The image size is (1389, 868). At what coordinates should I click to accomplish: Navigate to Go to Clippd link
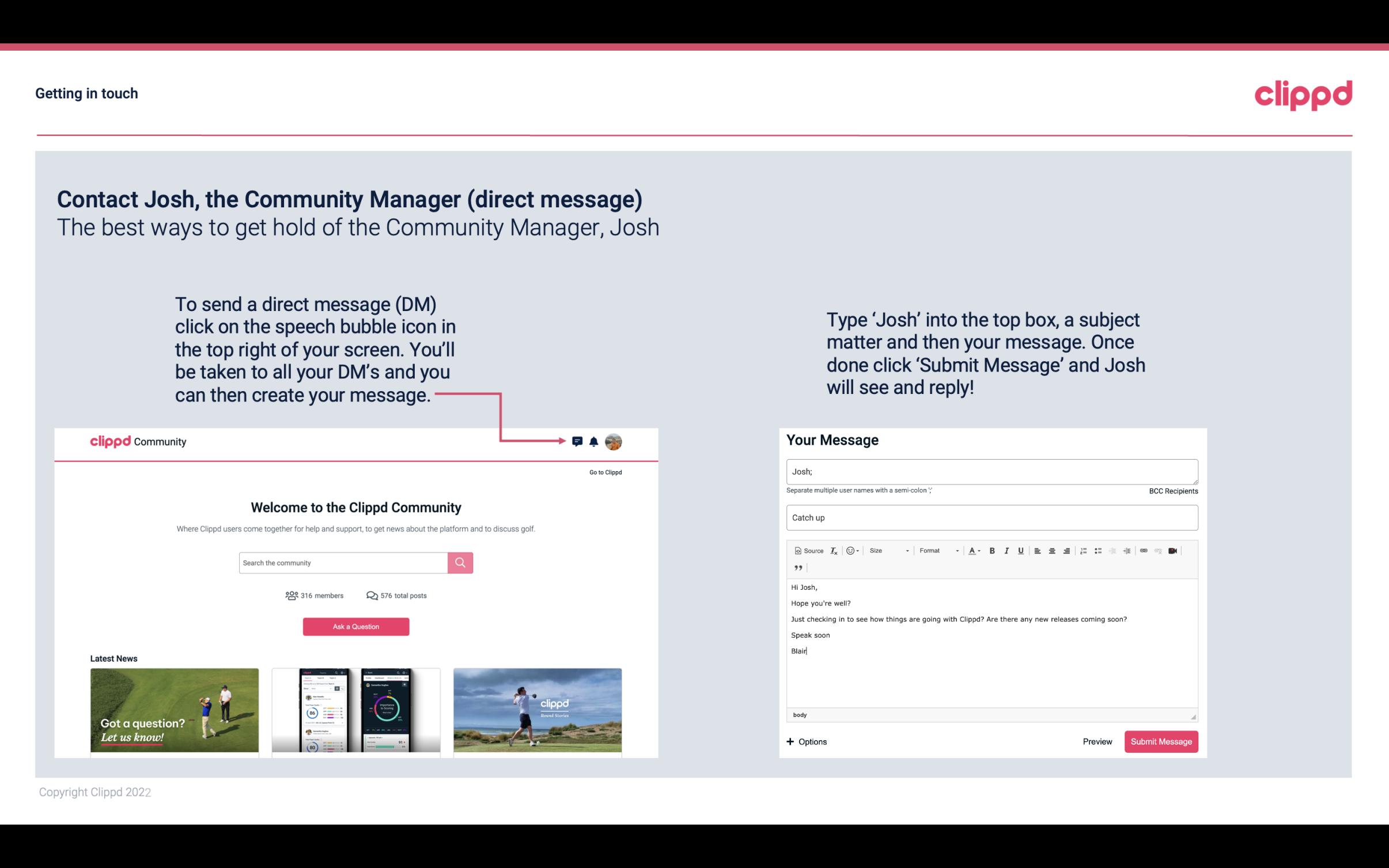click(x=605, y=471)
